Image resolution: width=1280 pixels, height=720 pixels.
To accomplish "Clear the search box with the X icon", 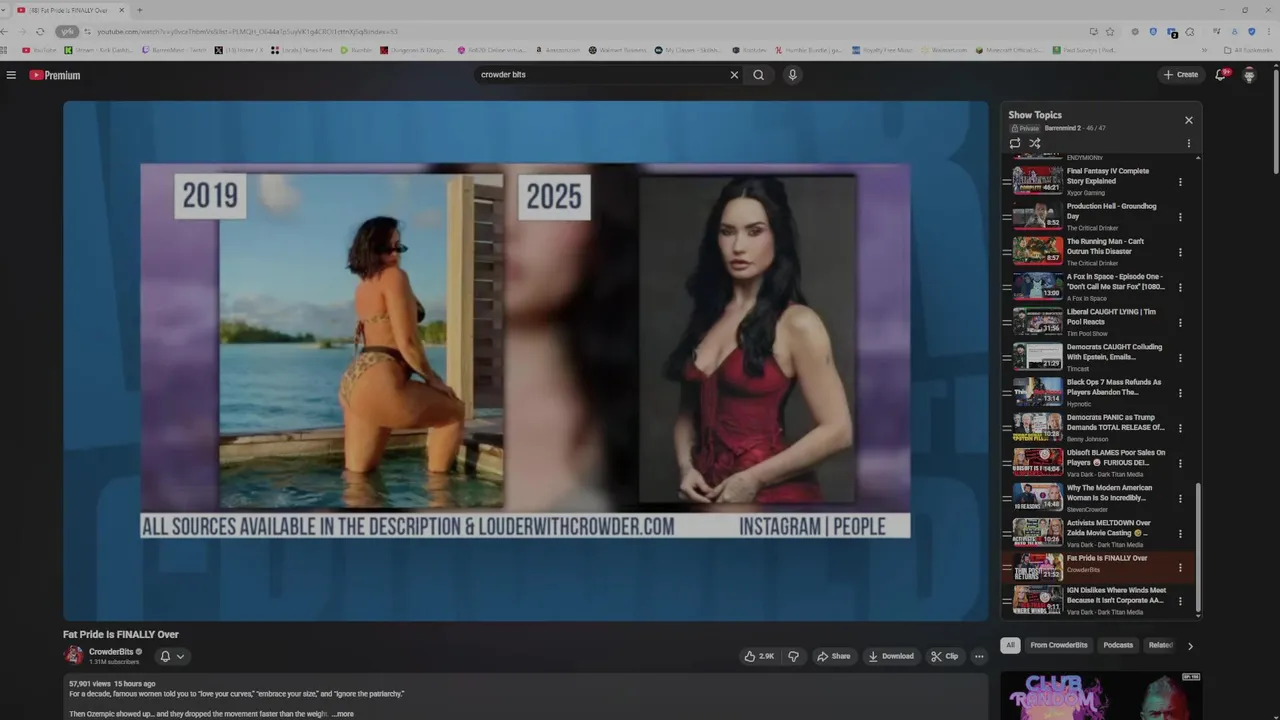I will pyautogui.click(x=734, y=75).
